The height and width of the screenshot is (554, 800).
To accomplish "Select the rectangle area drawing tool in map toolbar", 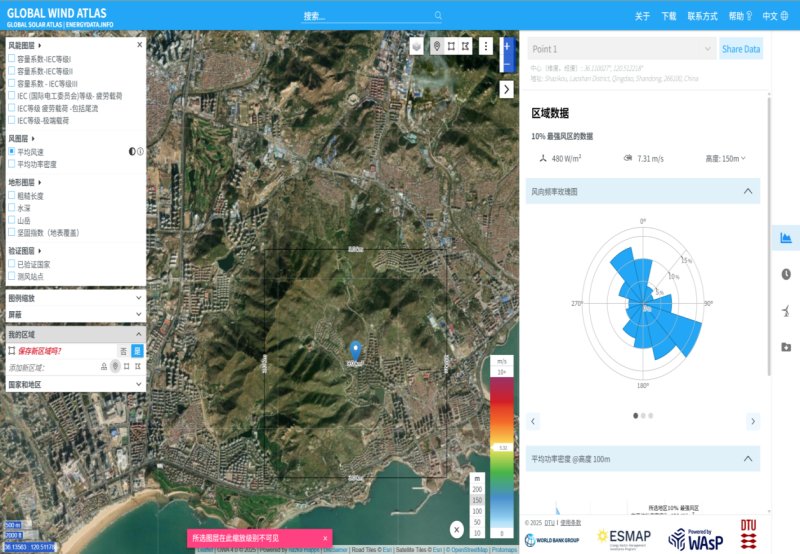I will coord(452,46).
